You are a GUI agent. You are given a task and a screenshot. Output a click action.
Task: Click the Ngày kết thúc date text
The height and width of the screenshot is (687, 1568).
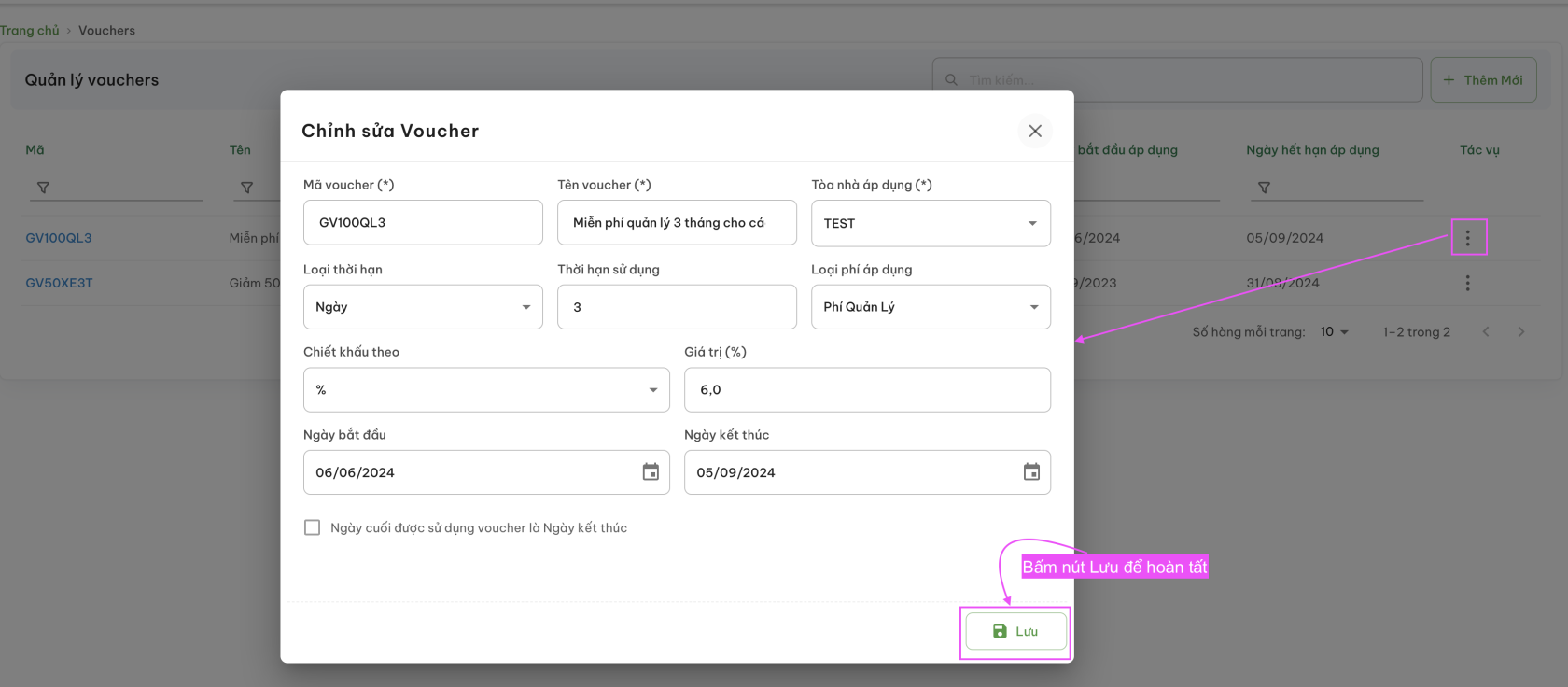735,472
